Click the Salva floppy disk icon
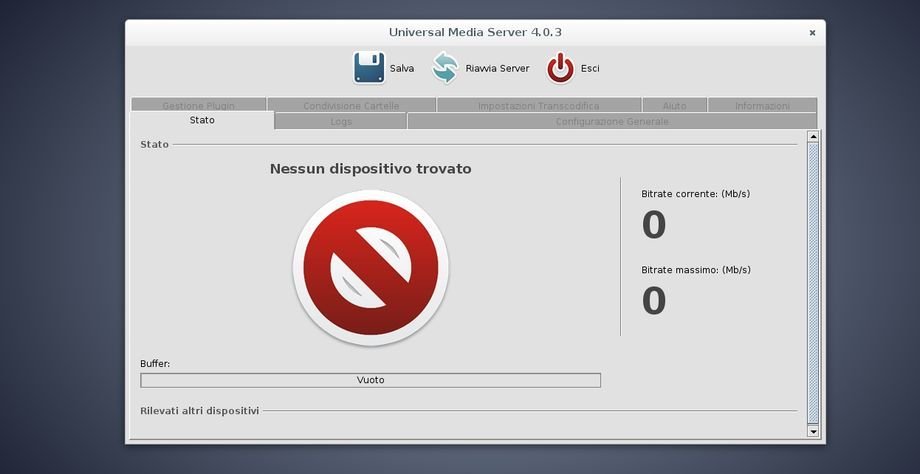920x474 pixels. [368, 68]
